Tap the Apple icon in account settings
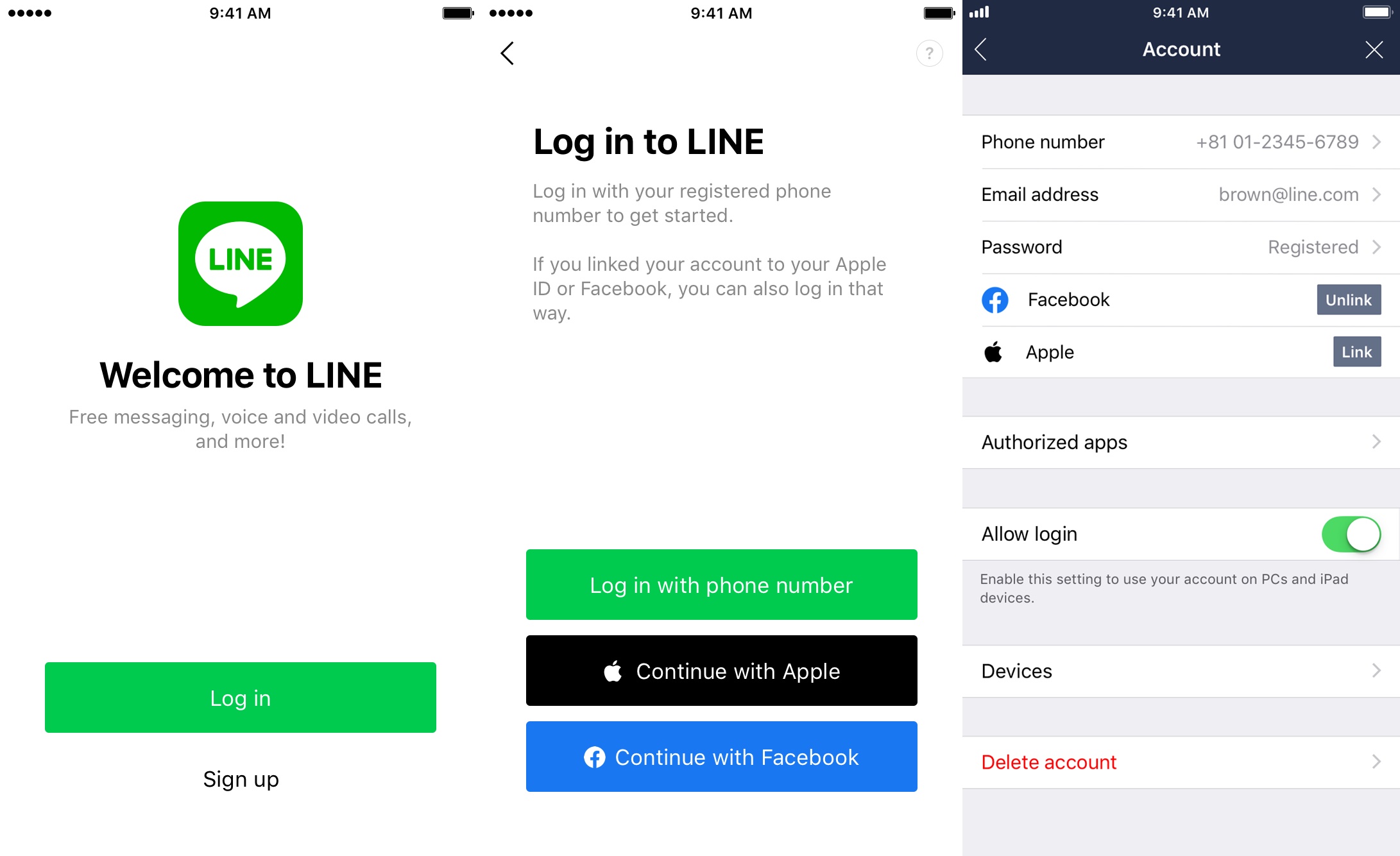The image size is (1400, 856). pyautogui.click(x=993, y=351)
